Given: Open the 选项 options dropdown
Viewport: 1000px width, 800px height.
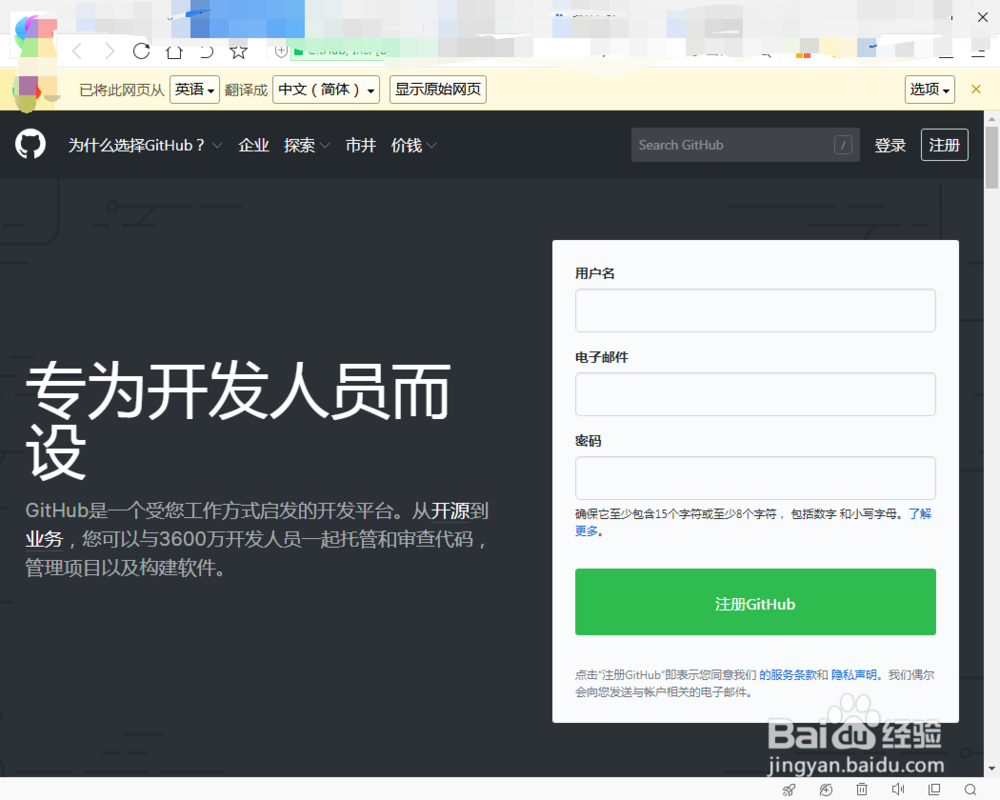Looking at the screenshot, I should (930, 89).
